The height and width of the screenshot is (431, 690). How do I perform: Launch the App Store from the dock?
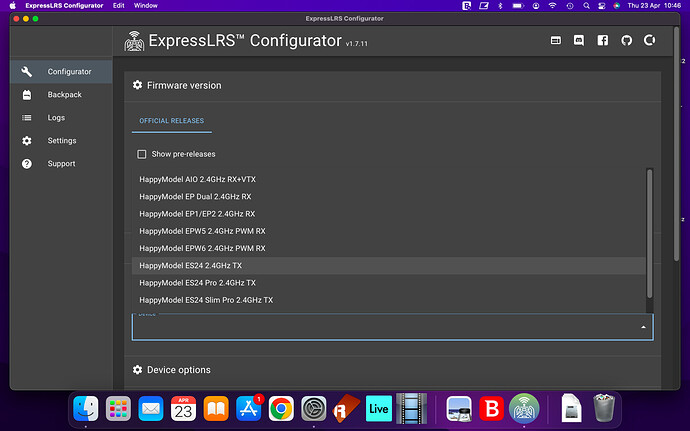[247, 408]
